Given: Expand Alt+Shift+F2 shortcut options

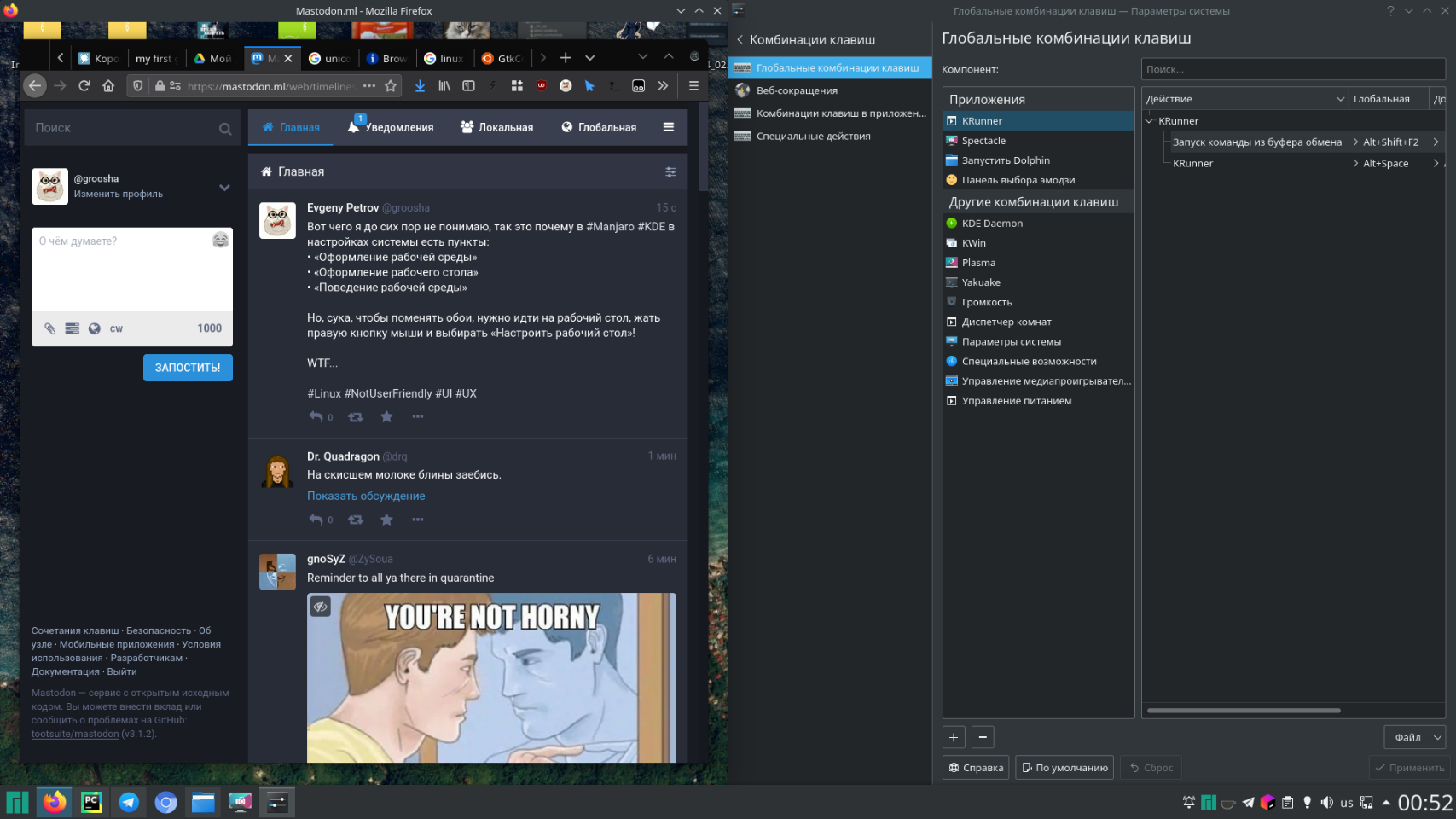Looking at the screenshot, I should [1355, 142].
